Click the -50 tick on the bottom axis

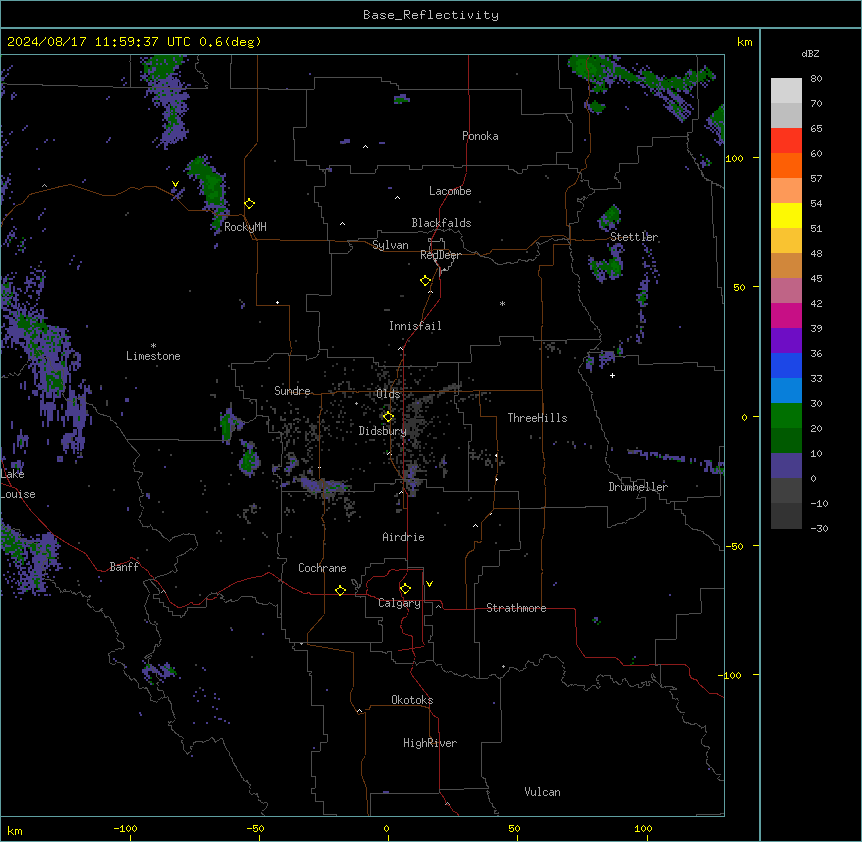click(255, 829)
